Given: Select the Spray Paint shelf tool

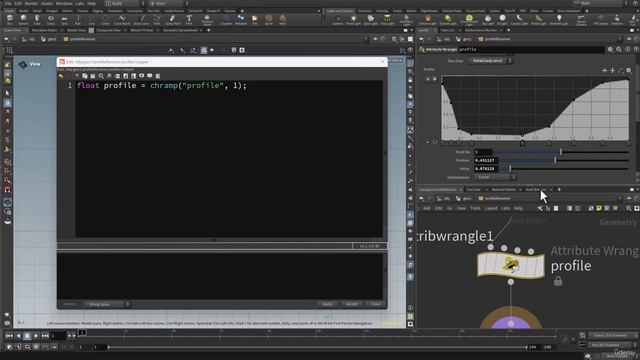Looking at the screenshot, I should [x=173, y=19].
